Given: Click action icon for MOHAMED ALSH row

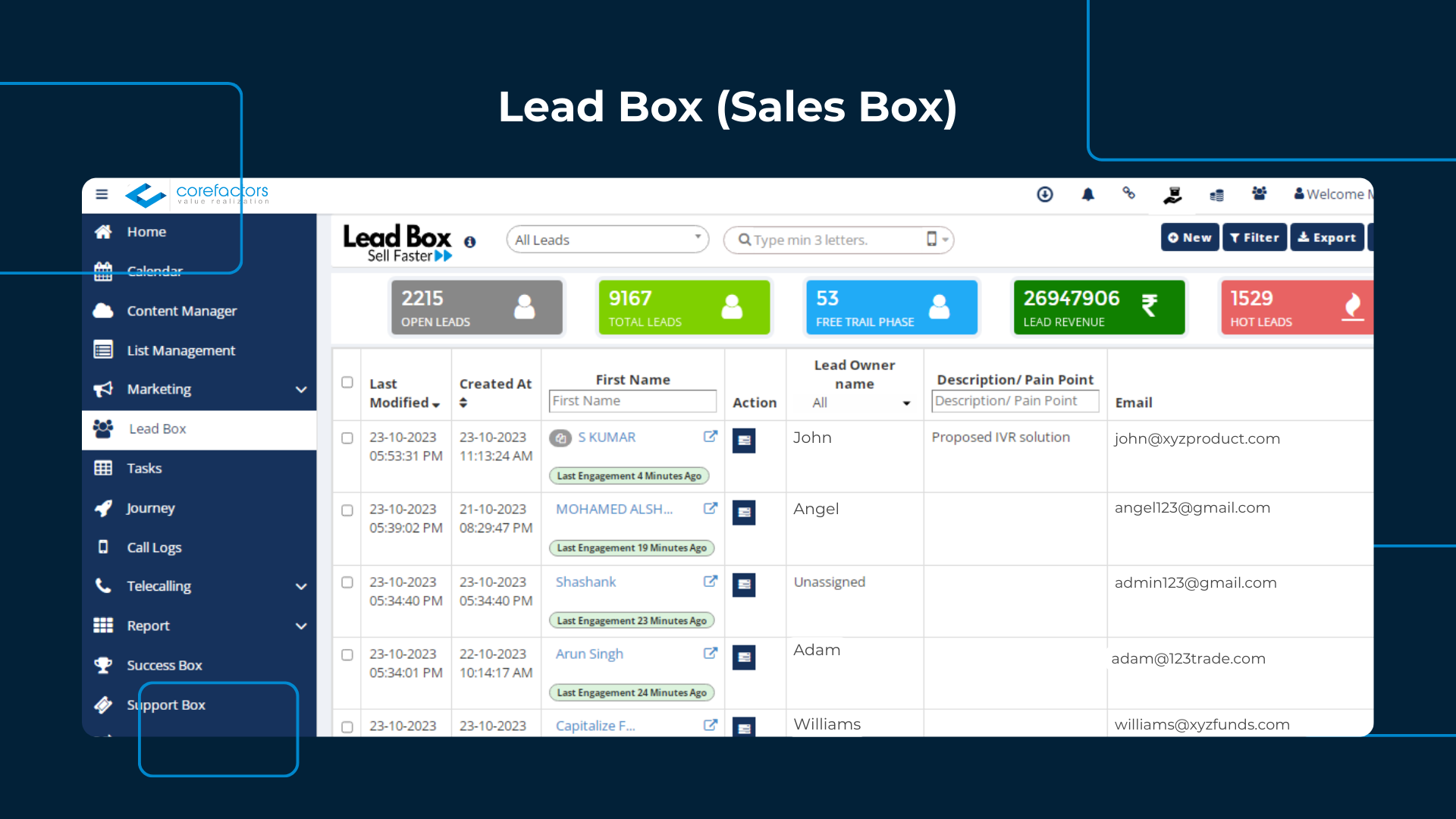Looking at the screenshot, I should (743, 513).
